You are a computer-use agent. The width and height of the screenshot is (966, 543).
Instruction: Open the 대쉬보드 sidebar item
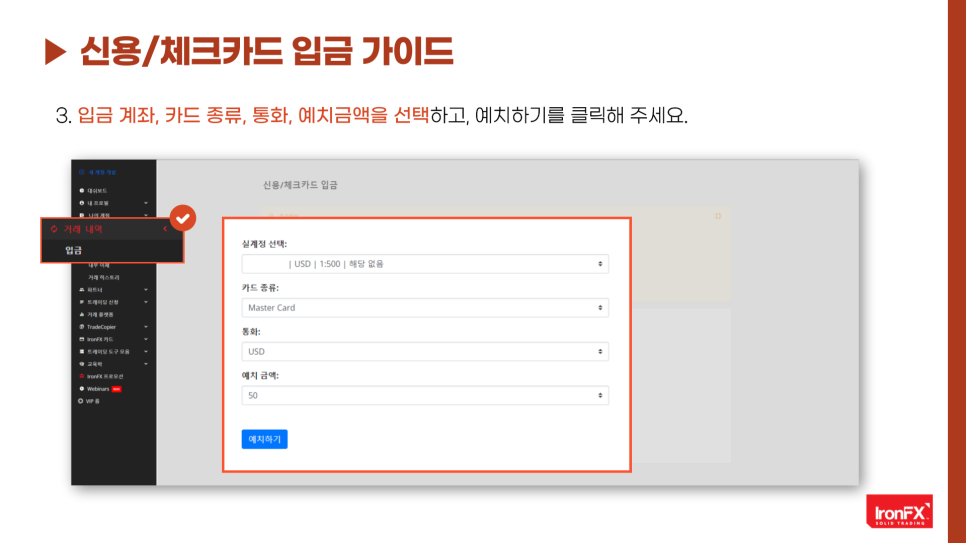(97, 191)
